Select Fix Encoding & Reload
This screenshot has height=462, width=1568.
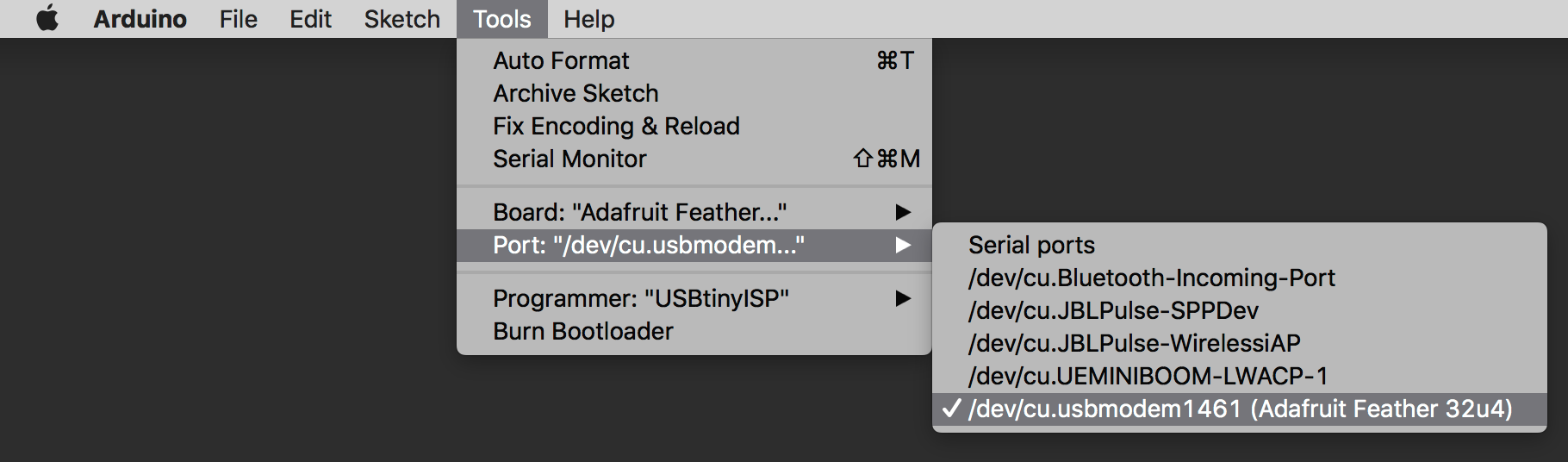(x=616, y=126)
